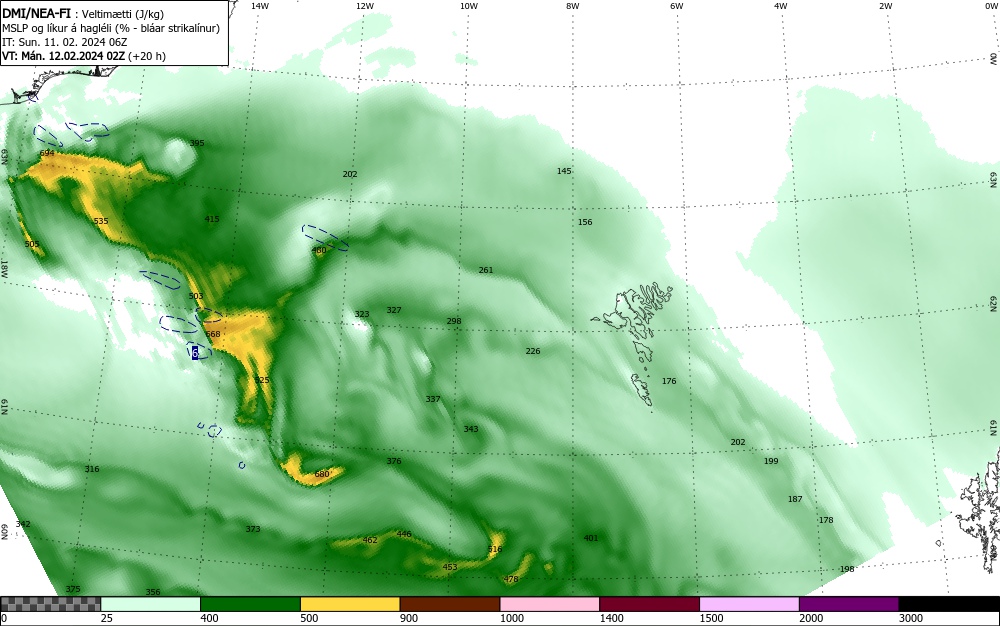Select the map value 480
The width and height of the screenshot is (1000, 626).
pos(319,250)
